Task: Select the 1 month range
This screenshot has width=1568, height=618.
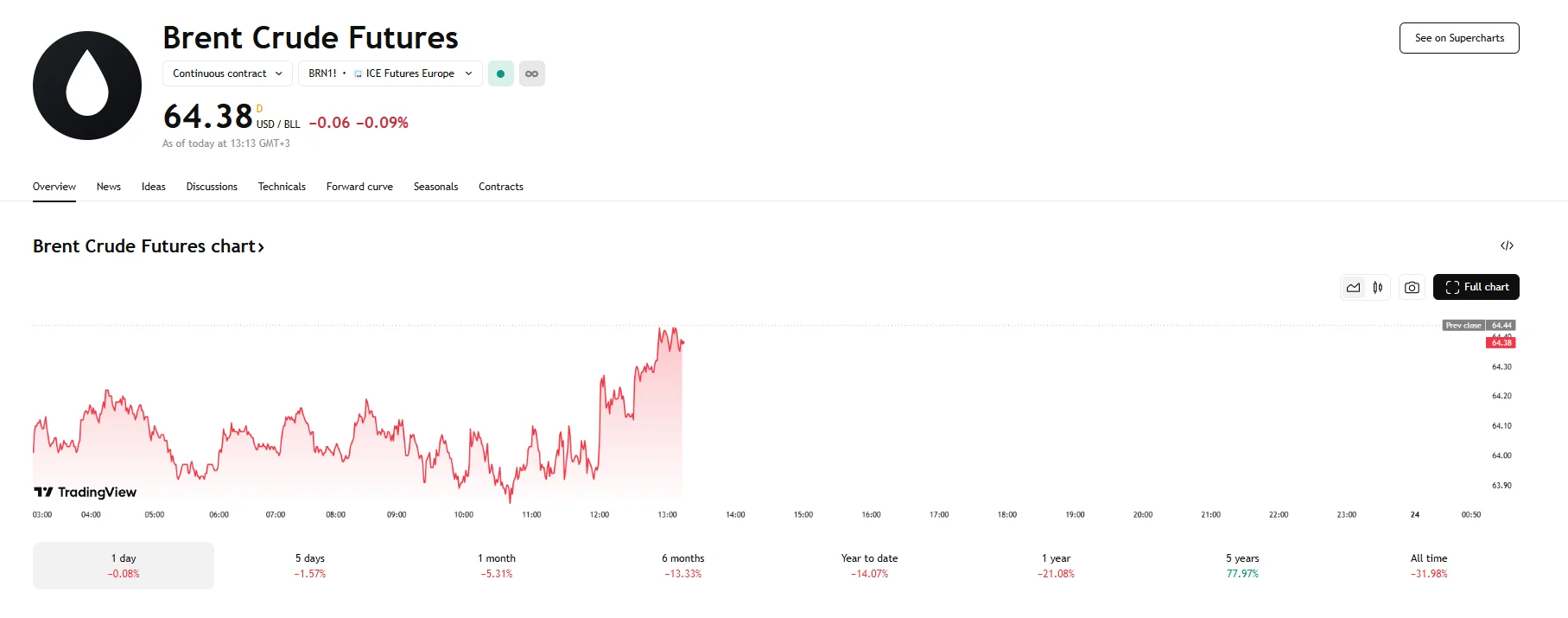Action: point(497,565)
